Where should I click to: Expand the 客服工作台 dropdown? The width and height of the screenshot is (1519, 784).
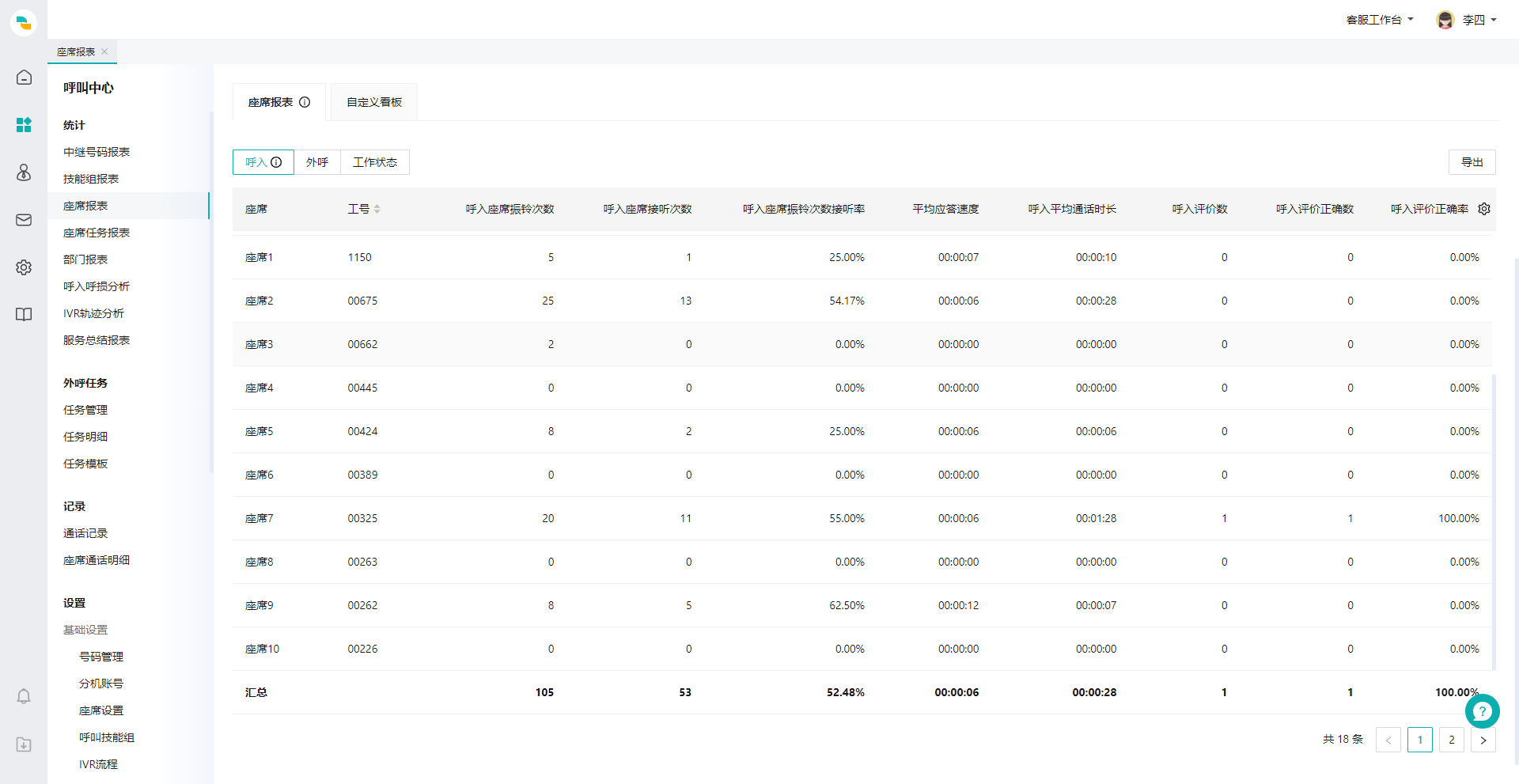(x=1380, y=20)
